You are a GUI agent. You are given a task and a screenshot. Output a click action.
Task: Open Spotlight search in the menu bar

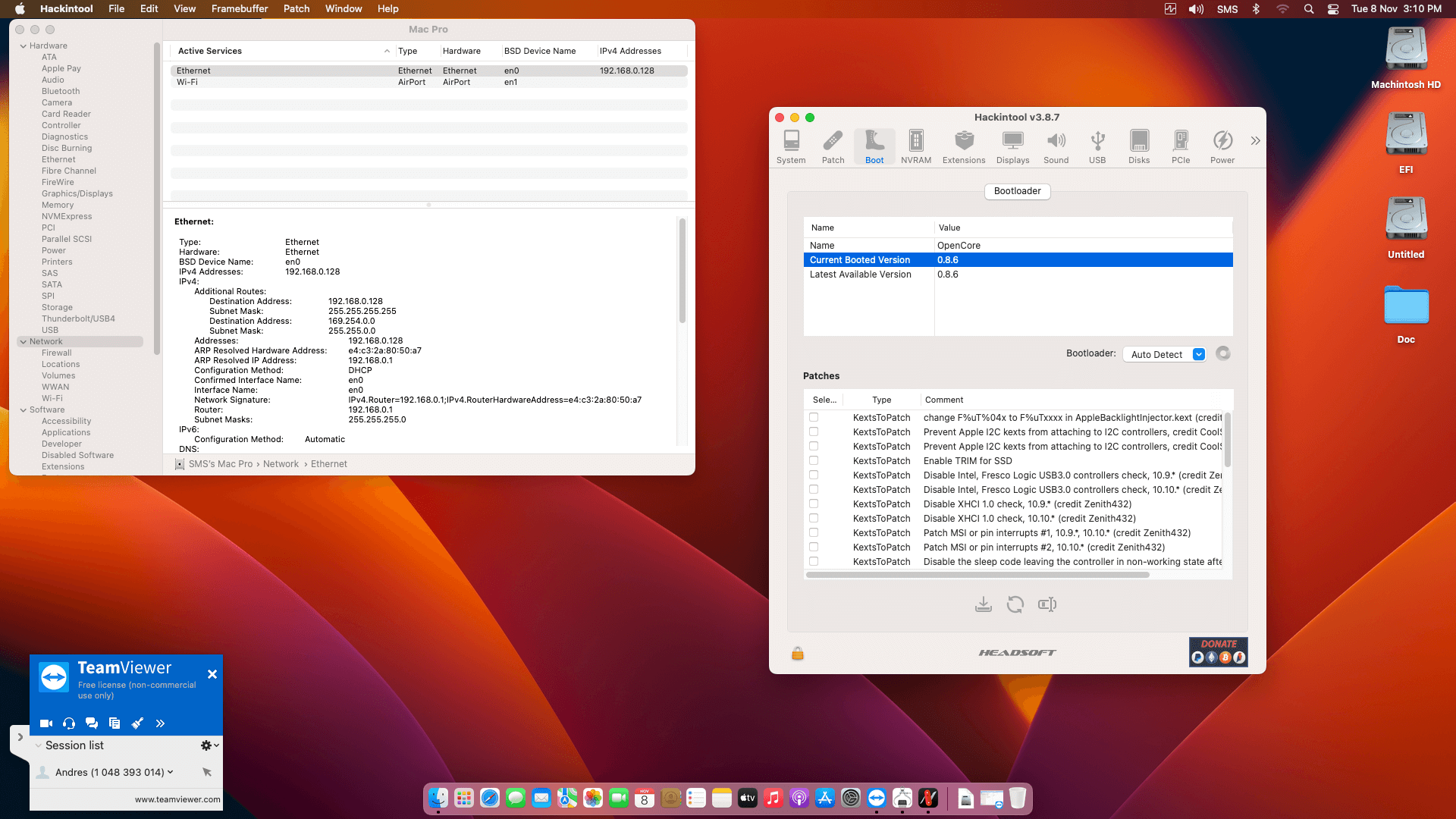(x=1309, y=9)
